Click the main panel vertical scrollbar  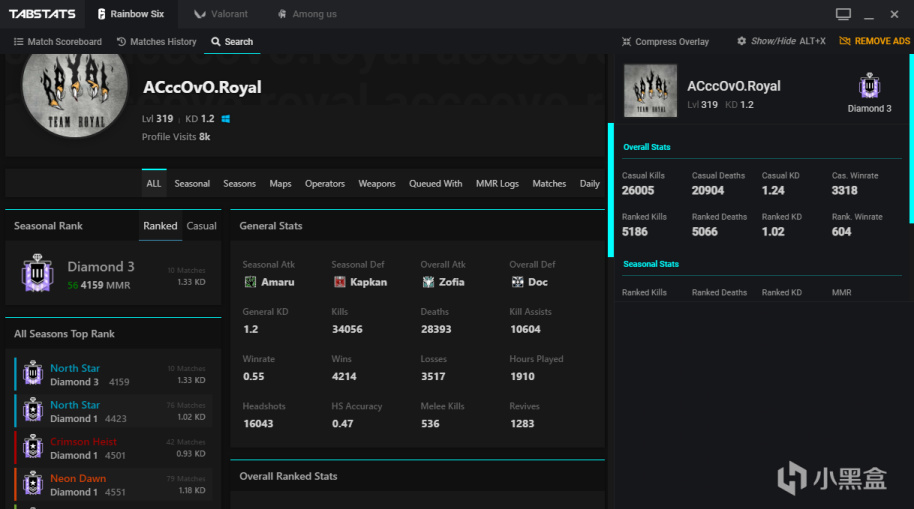pyautogui.click(x=611, y=190)
